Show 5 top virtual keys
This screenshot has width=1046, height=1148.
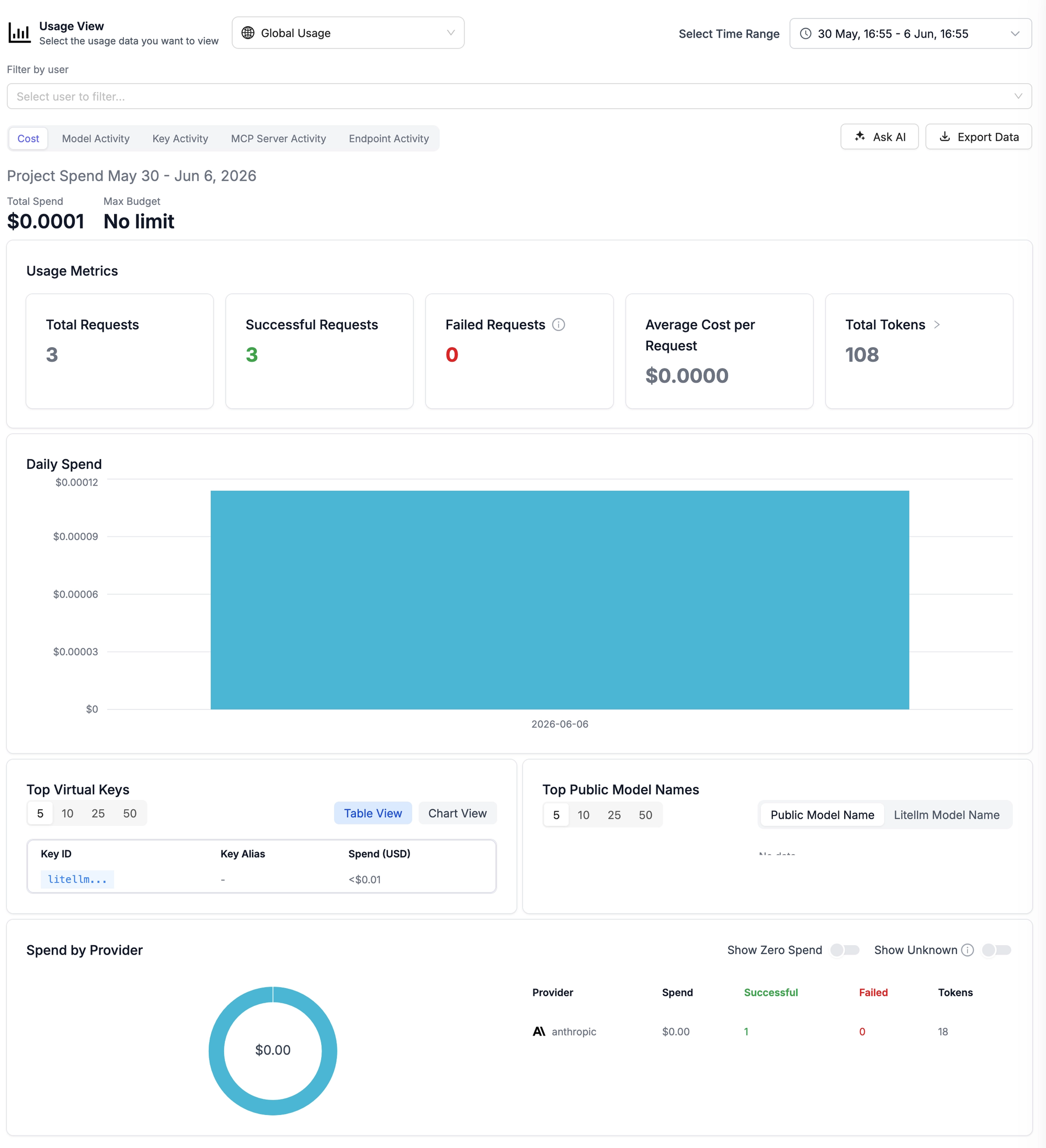pos(40,813)
